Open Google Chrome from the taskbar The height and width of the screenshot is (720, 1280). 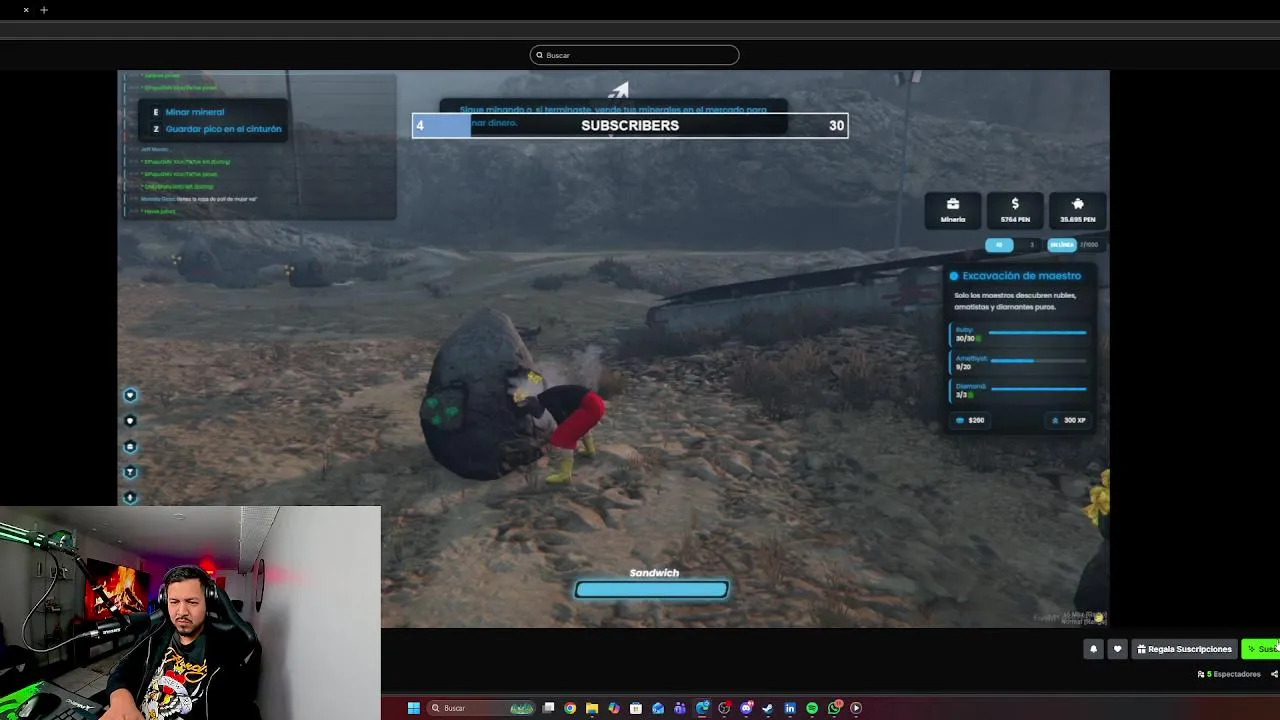click(570, 708)
